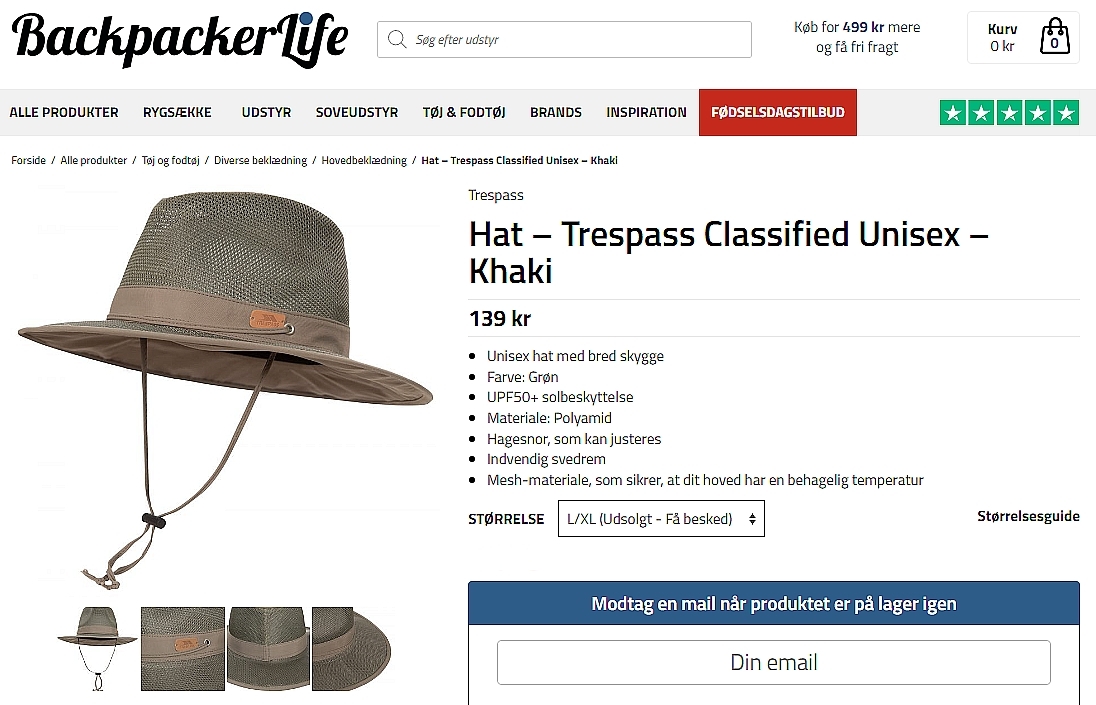Click the main hat product image
The image size is (1096, 705).
point(225,390)
